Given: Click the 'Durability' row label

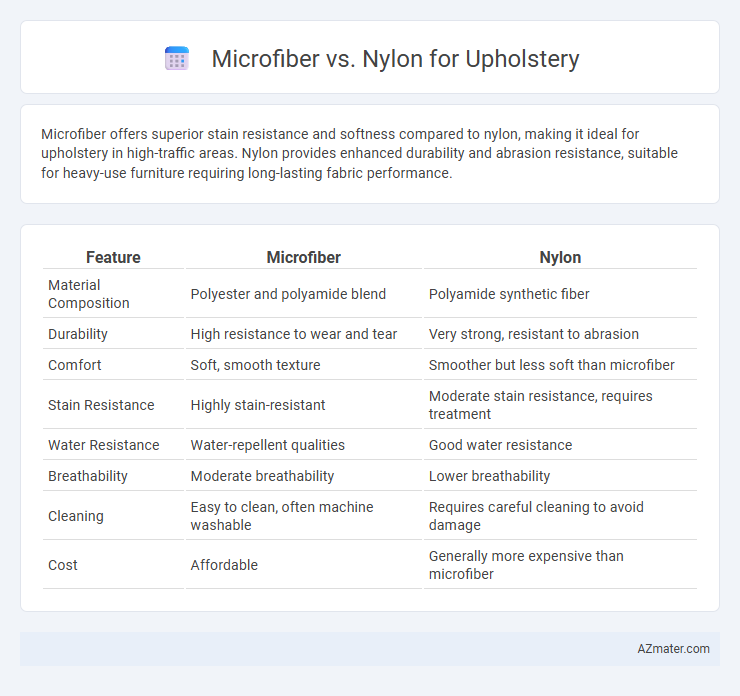Looking at the screenshot, I should (78, 334).
